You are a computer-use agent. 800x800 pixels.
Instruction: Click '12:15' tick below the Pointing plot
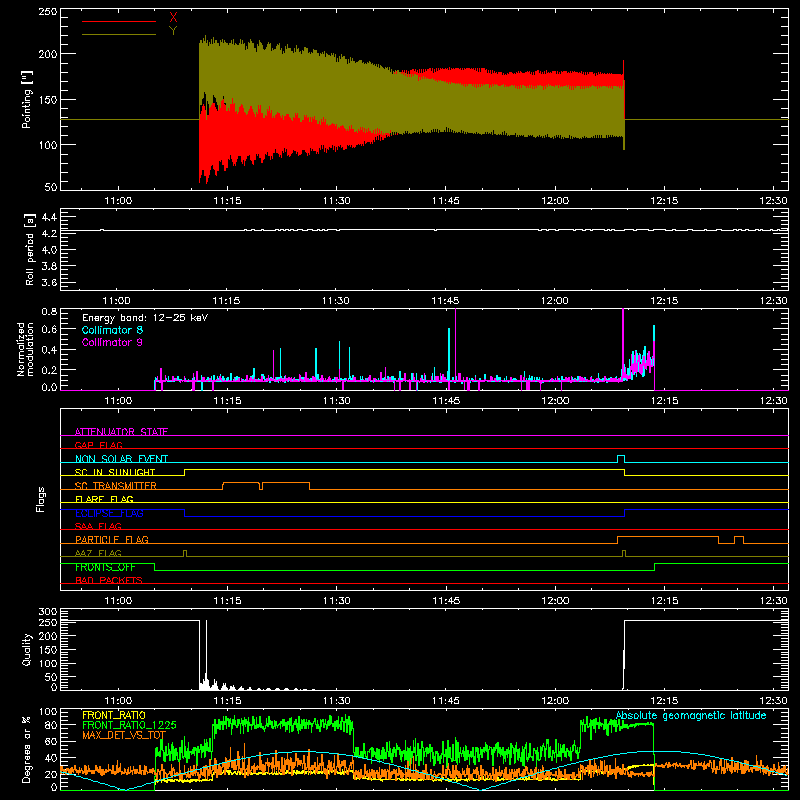(x=664, y=201)
